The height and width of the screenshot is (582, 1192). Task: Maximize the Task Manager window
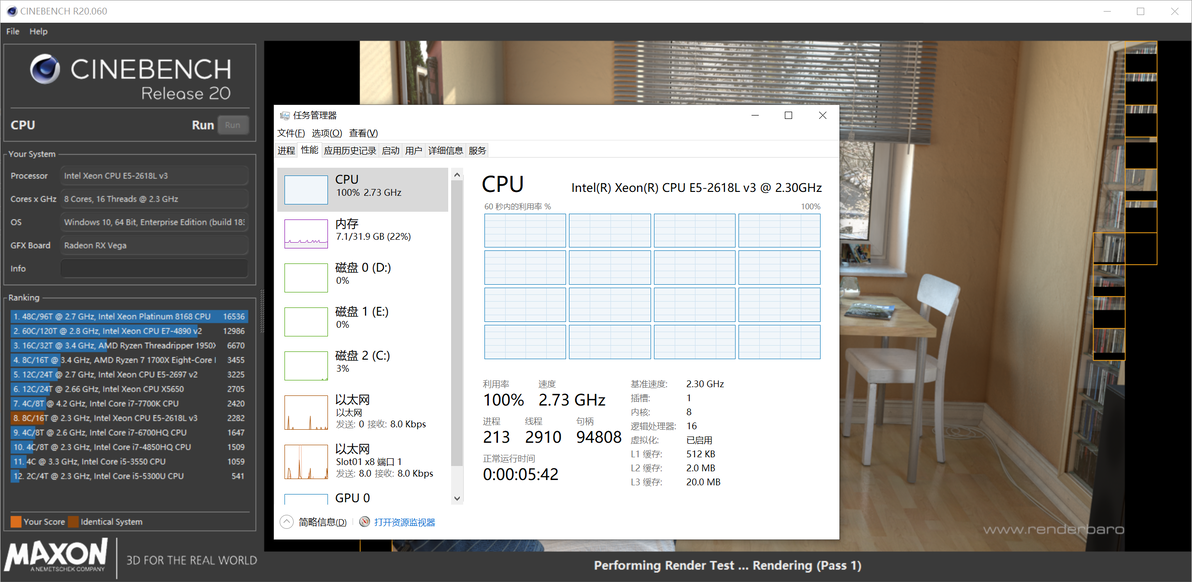[788, 115]
